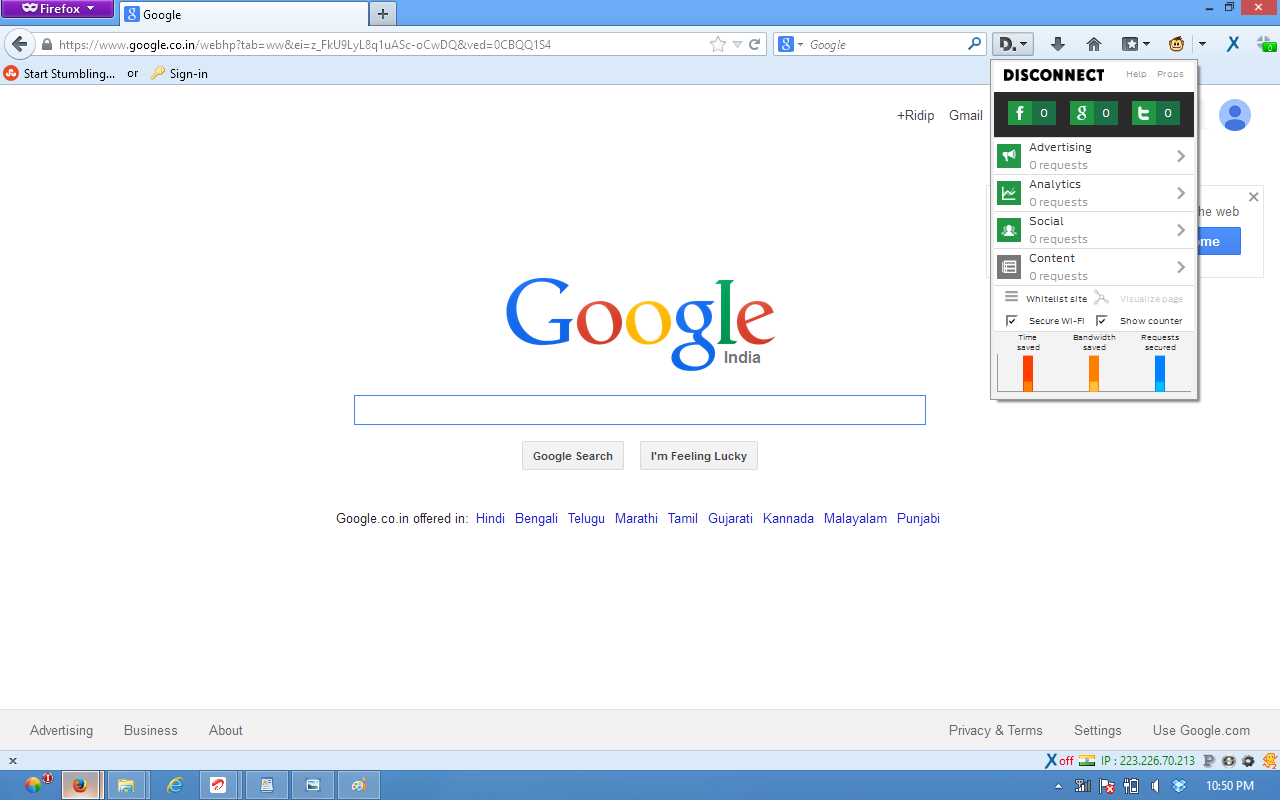Click the Disconnect toolbar button
The height and width of the screenshot is (800, 1280).
coord(1013,44)
